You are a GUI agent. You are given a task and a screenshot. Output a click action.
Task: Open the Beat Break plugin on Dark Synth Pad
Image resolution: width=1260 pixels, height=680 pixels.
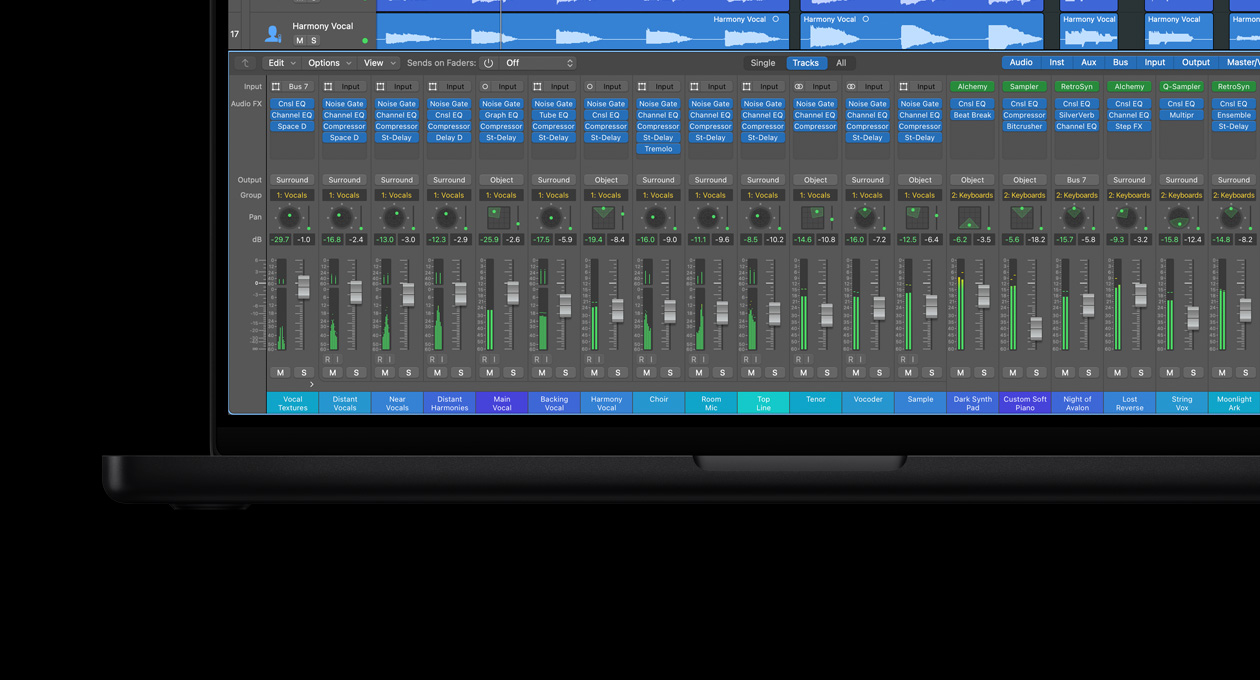(x=972, y=114)
